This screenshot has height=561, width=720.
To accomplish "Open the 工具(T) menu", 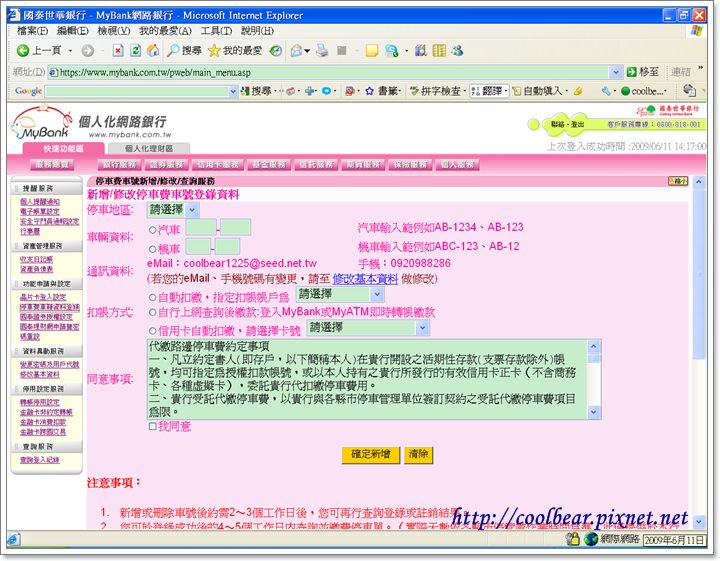I will [216, 31].
